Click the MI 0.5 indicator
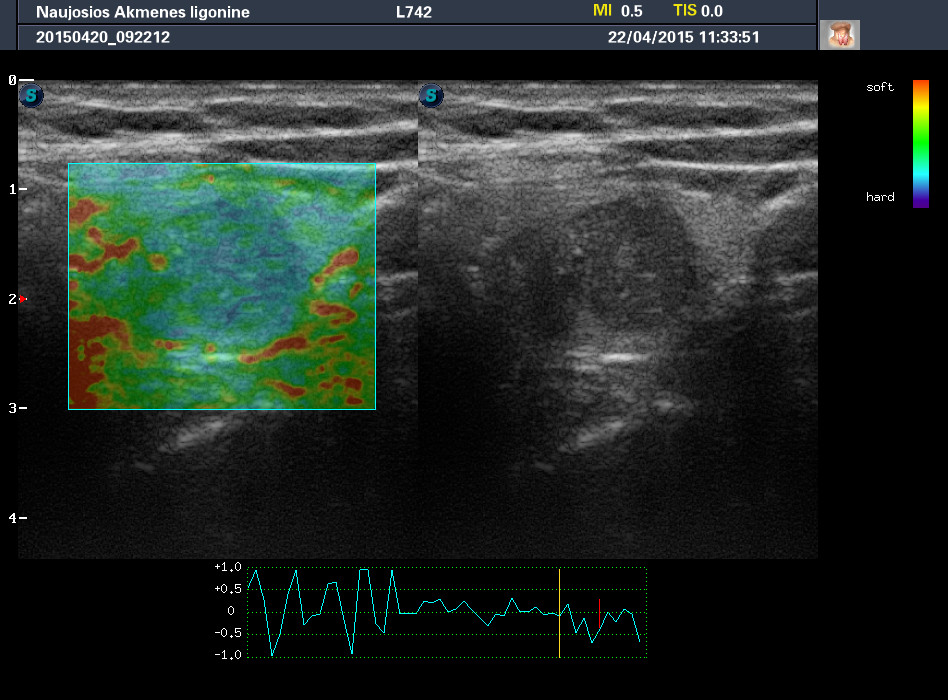The height and width of the screenshot is (700, 948). tap(618, 11)
